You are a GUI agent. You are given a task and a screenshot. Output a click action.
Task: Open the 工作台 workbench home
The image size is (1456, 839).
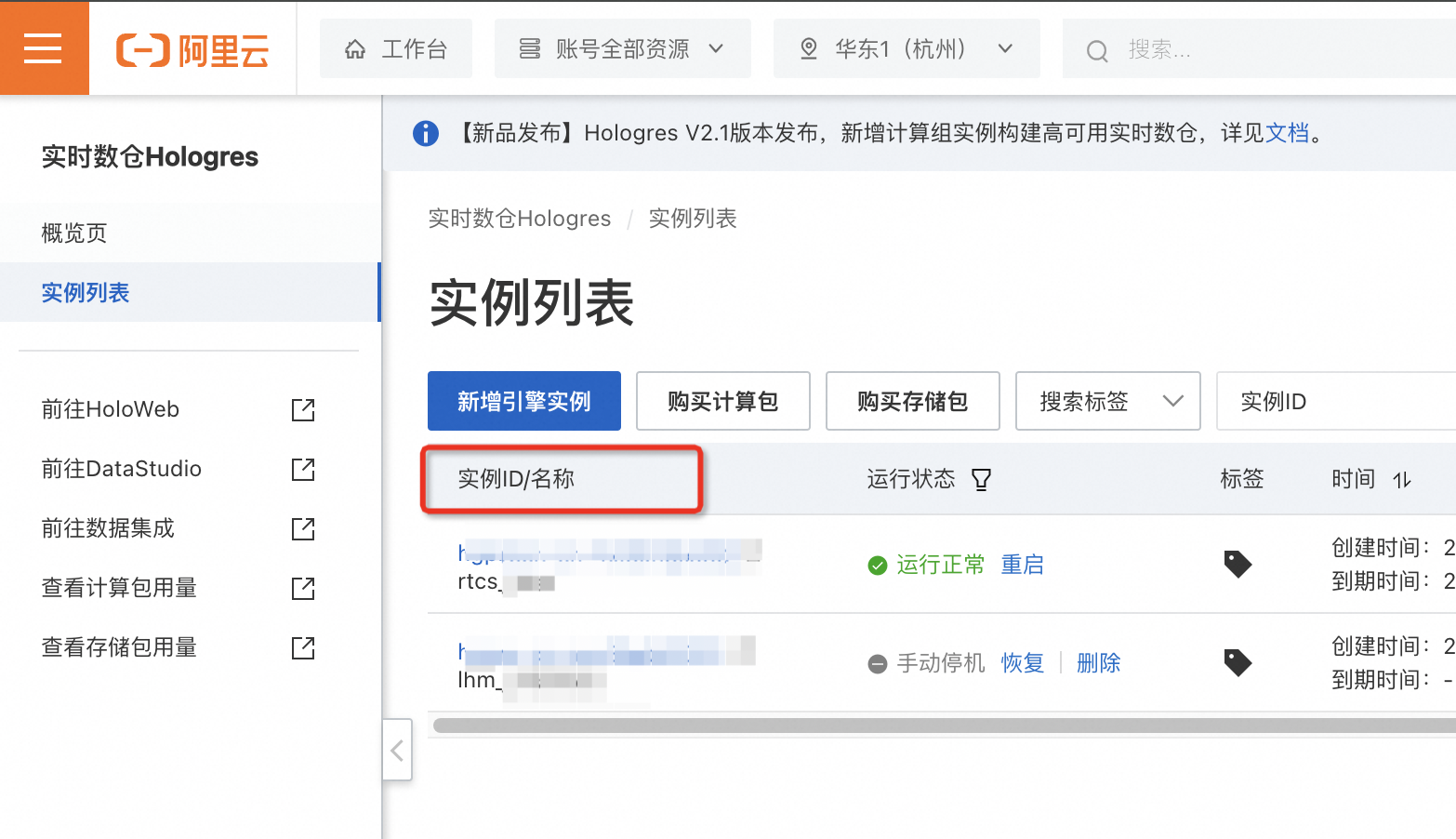[x=396, y=48]
